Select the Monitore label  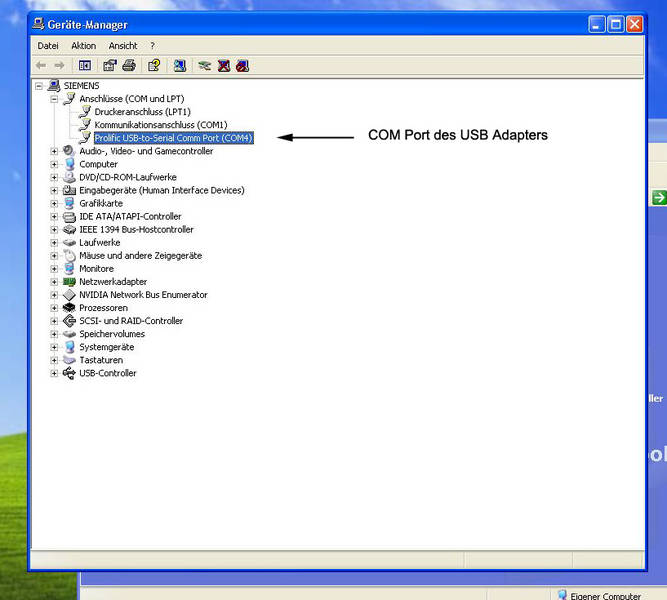96,269
